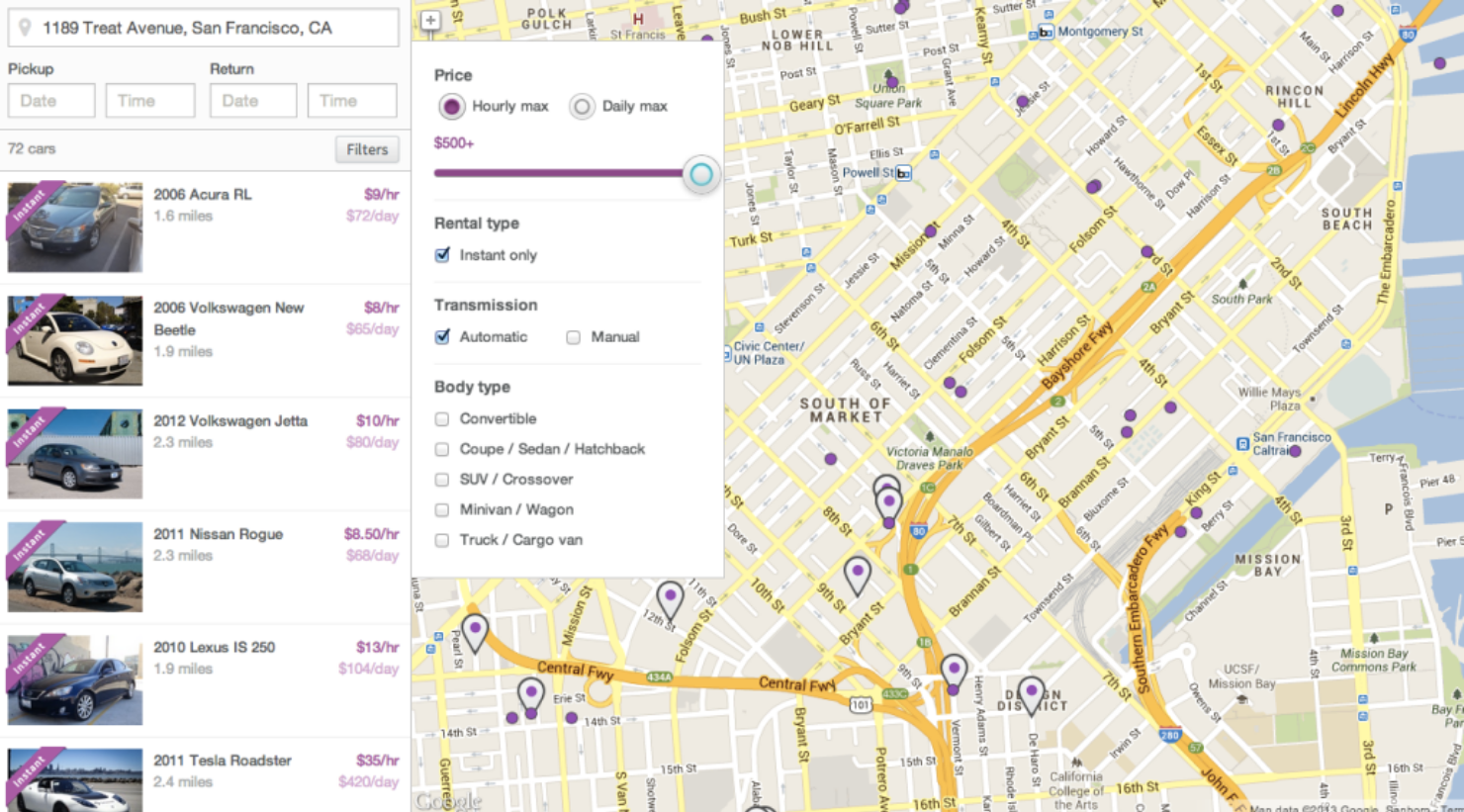Toggle the Filters button
The height and width of the screenshot is (812, 1464).
367,149
